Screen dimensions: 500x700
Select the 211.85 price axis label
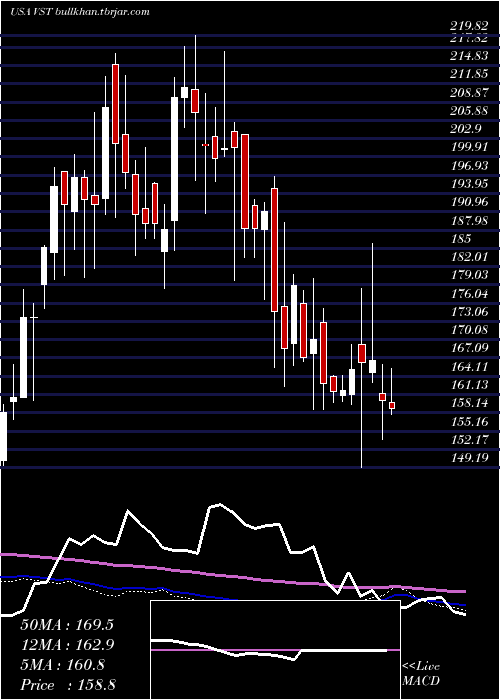pos(469,74)
